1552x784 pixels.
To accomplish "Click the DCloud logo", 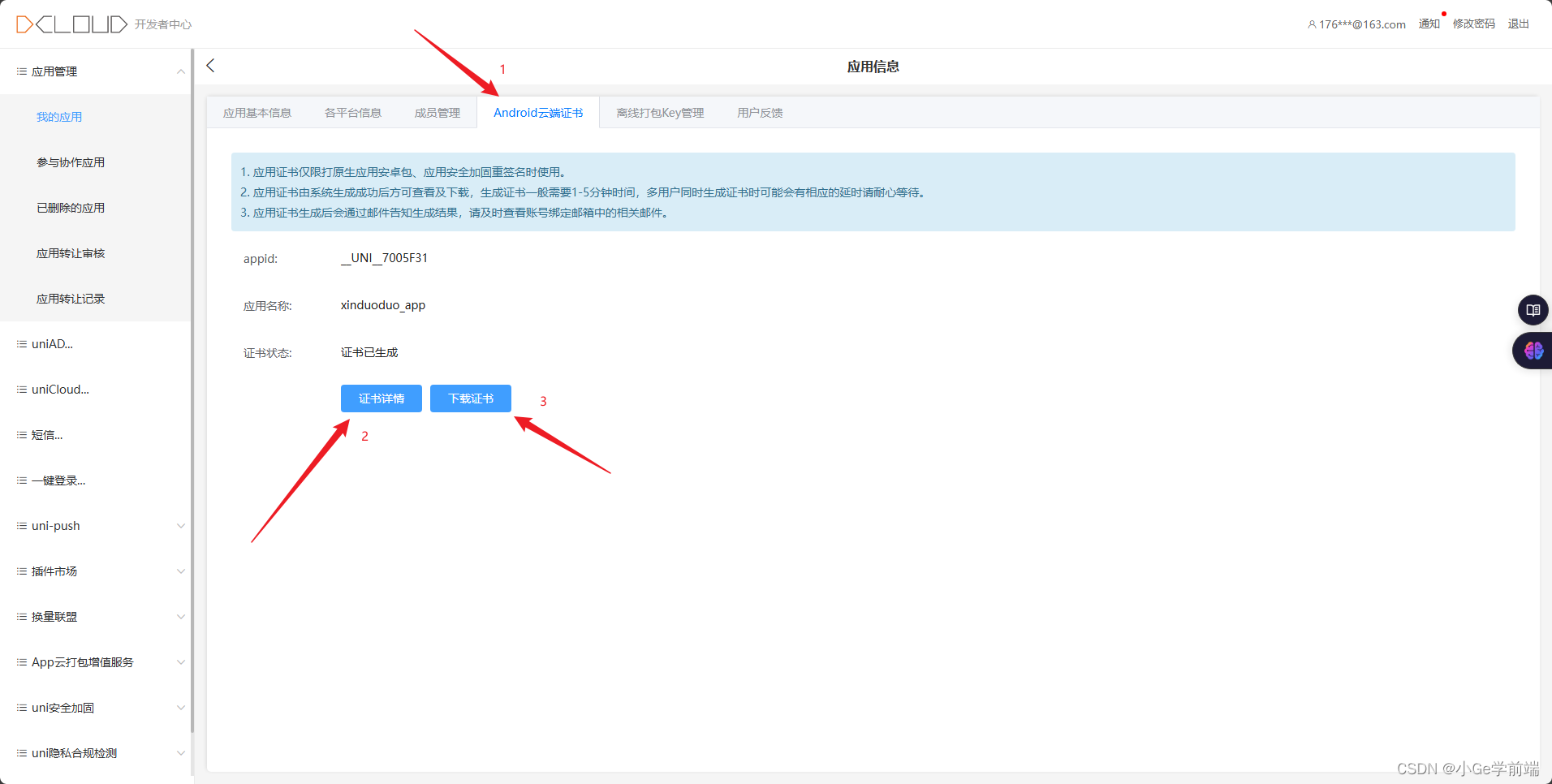I will (71, 24).
